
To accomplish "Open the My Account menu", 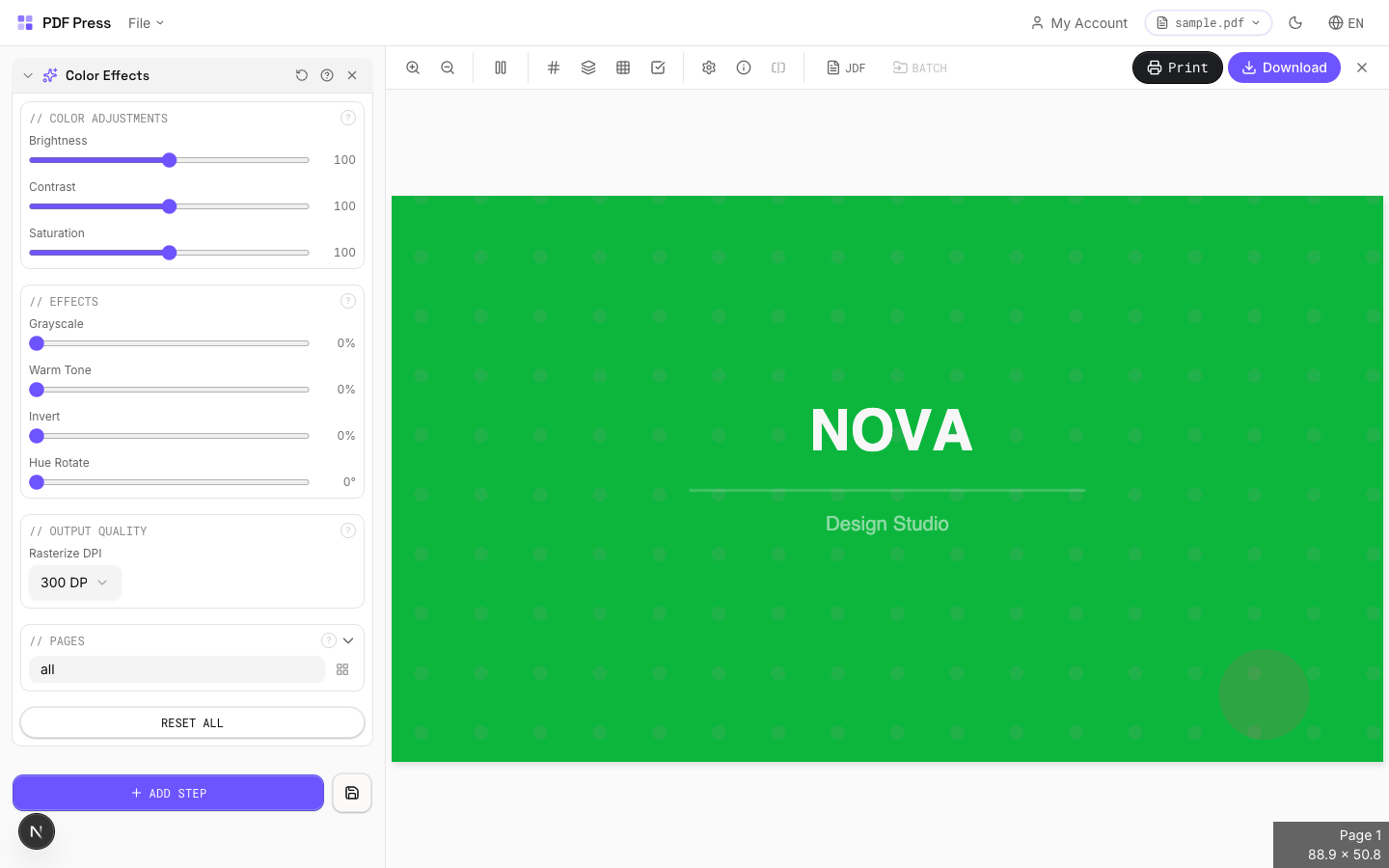I will pyautogui.click(x=1079, y=23).
